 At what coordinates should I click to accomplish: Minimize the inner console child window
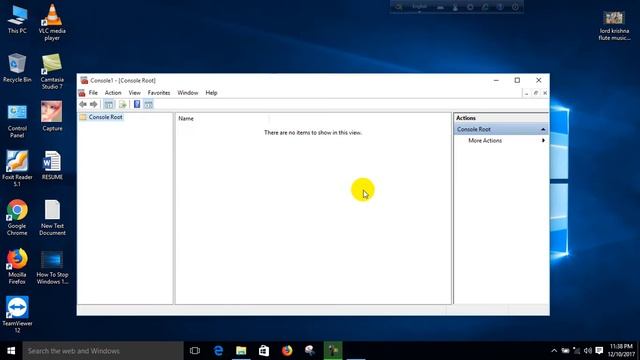(x=527, y=93)
